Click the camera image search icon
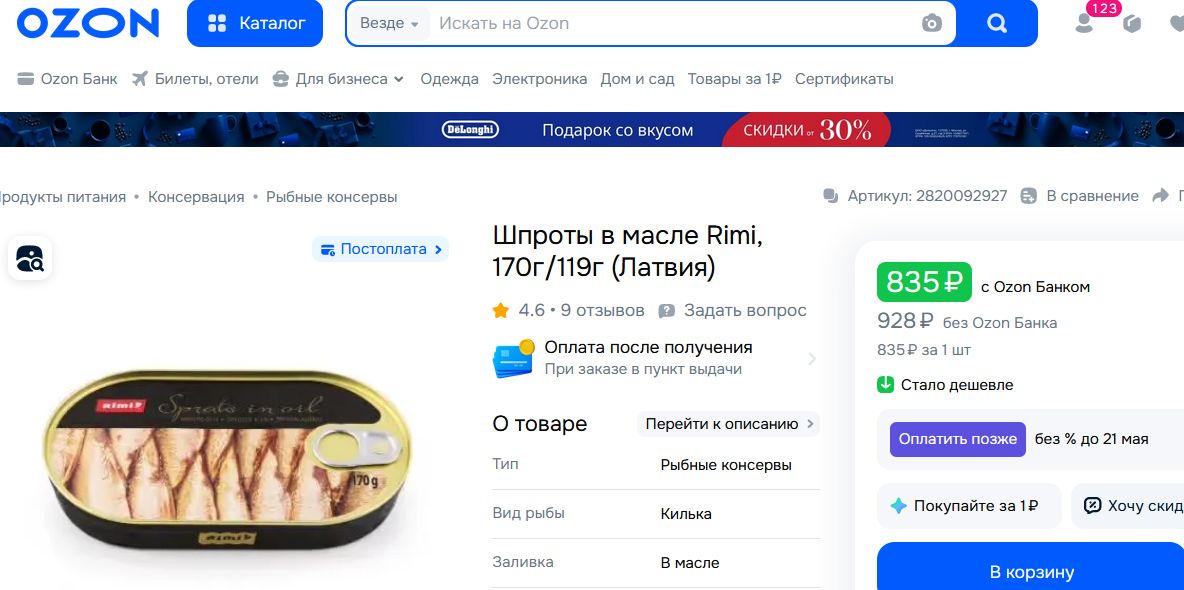 pos(932,23)
